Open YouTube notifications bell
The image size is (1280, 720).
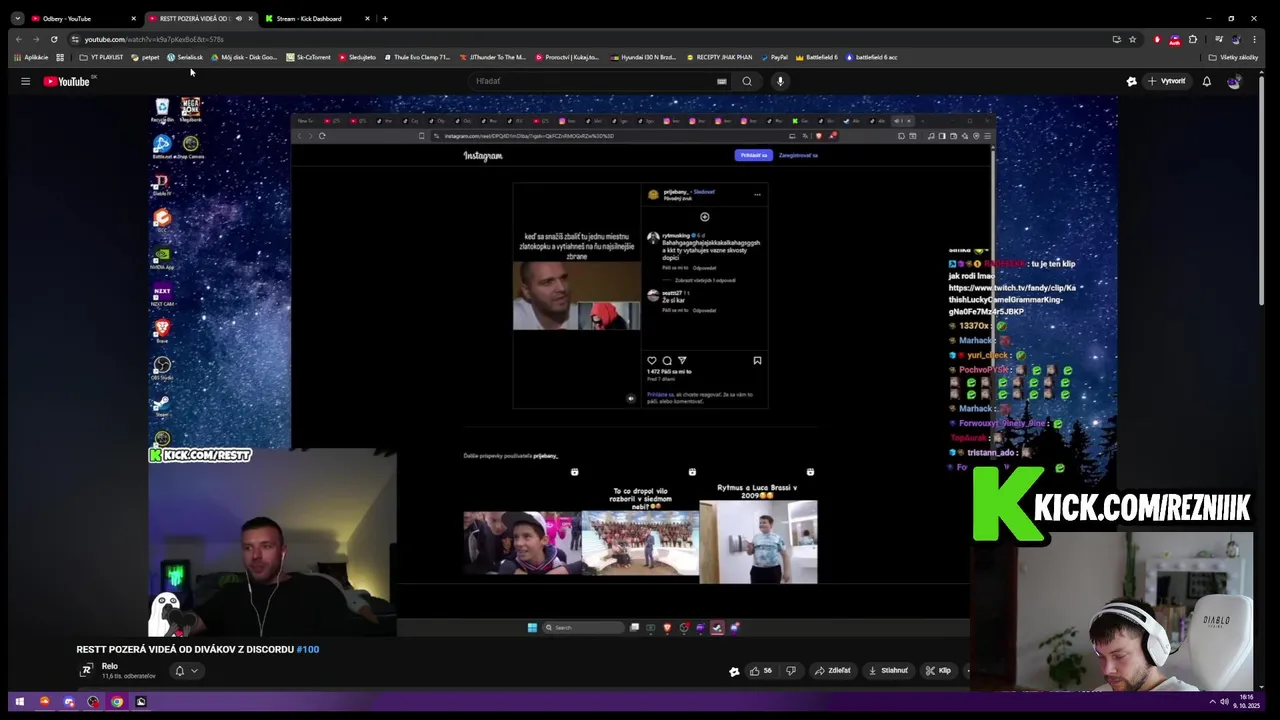[1206, 81]
